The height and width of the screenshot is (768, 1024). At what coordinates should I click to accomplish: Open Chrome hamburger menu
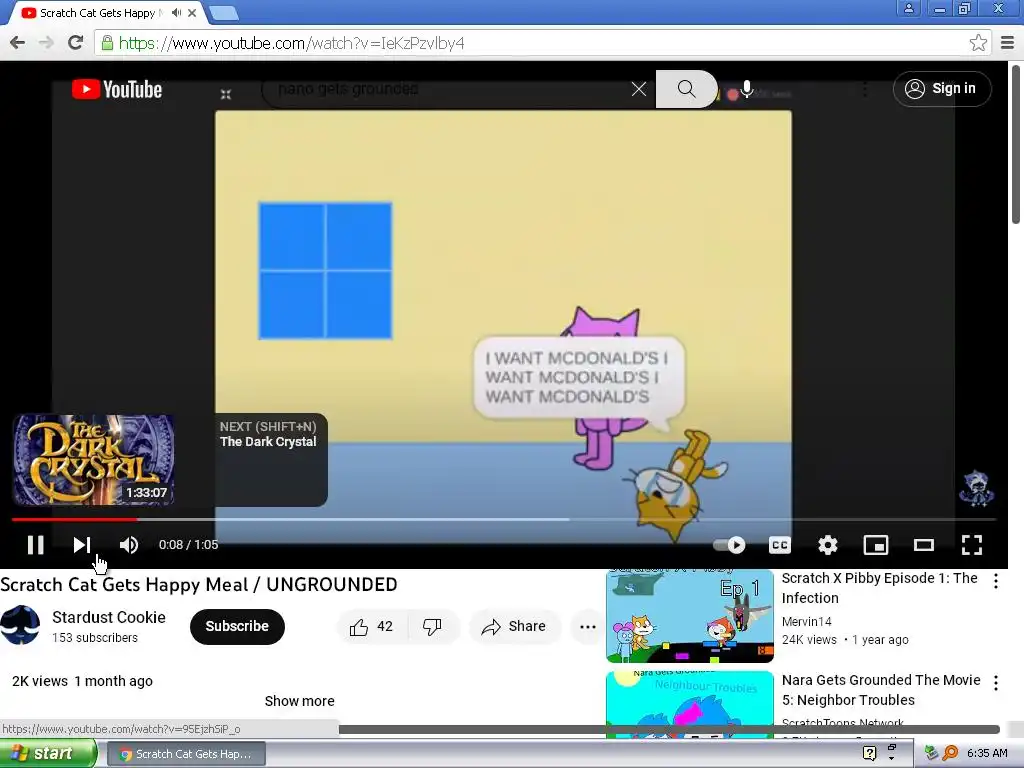1007,43
